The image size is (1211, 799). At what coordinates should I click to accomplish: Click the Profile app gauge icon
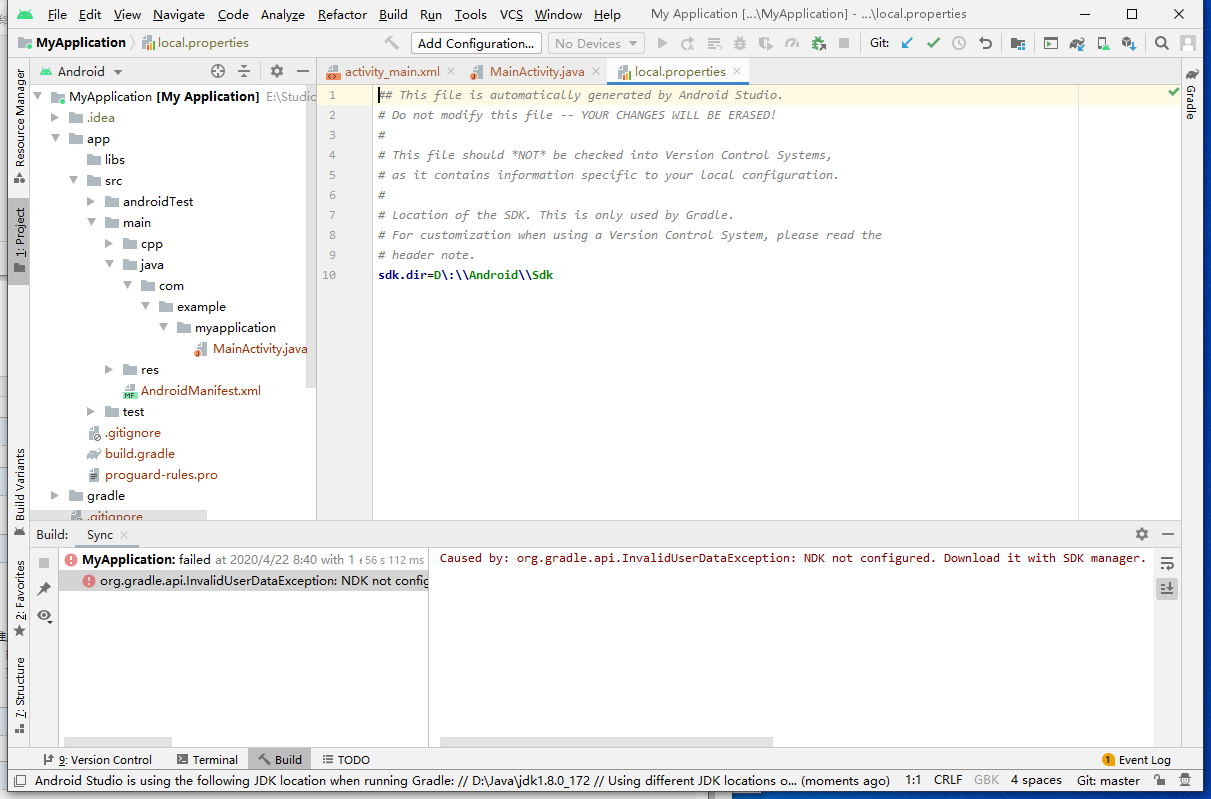792,43
